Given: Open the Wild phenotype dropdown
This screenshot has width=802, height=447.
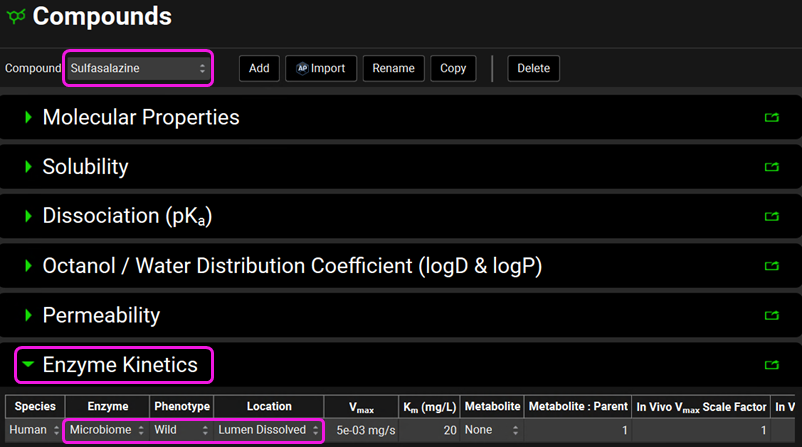Looking at the screenshot, I should (181, 430).
